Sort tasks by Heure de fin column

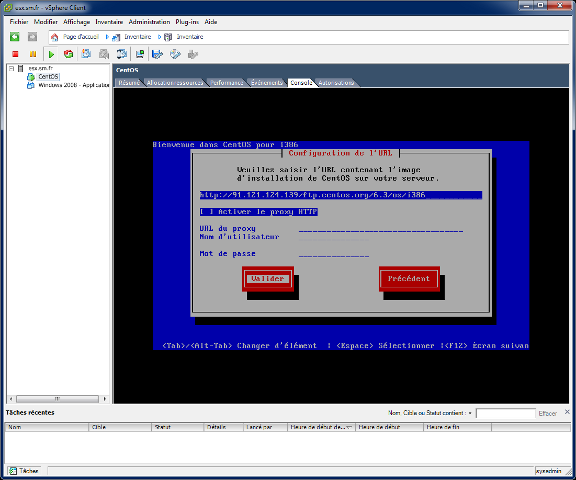[x=457, y=427]
